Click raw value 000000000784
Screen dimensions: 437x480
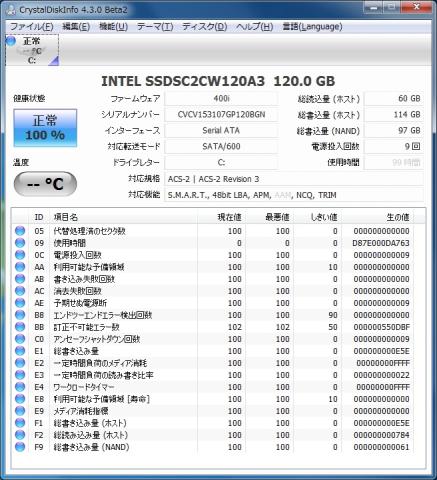pyautogui.click(x=381, y=435)
